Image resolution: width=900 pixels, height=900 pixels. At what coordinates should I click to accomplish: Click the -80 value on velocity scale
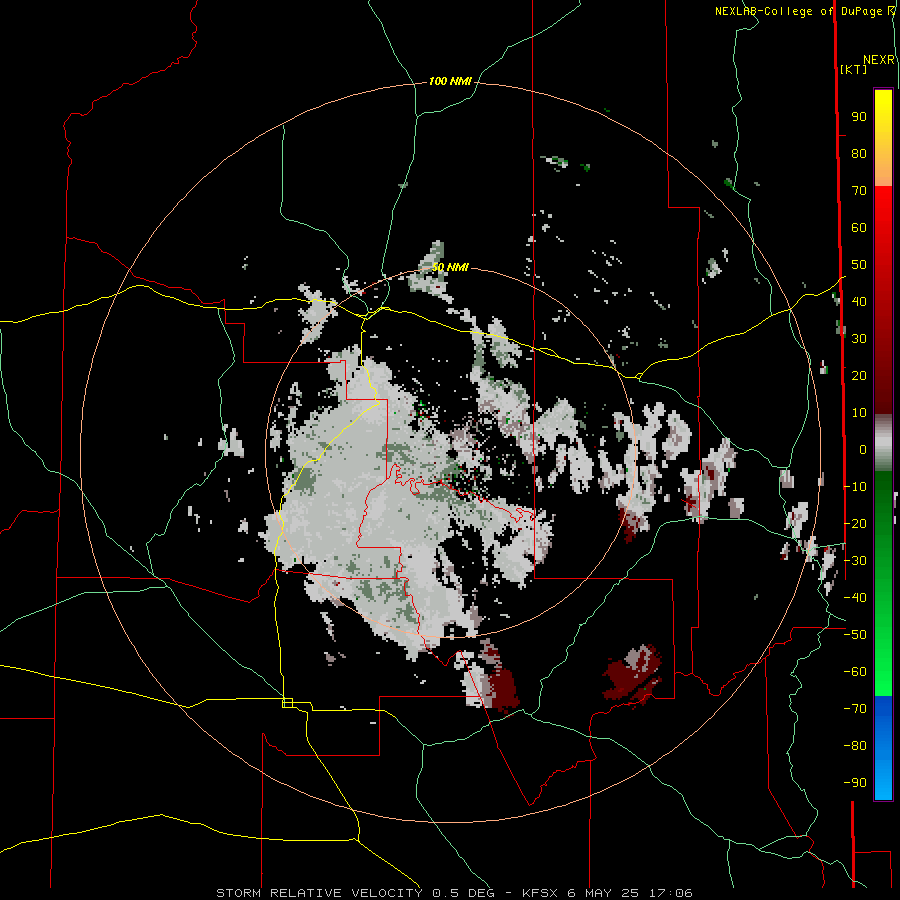[855, 746]
